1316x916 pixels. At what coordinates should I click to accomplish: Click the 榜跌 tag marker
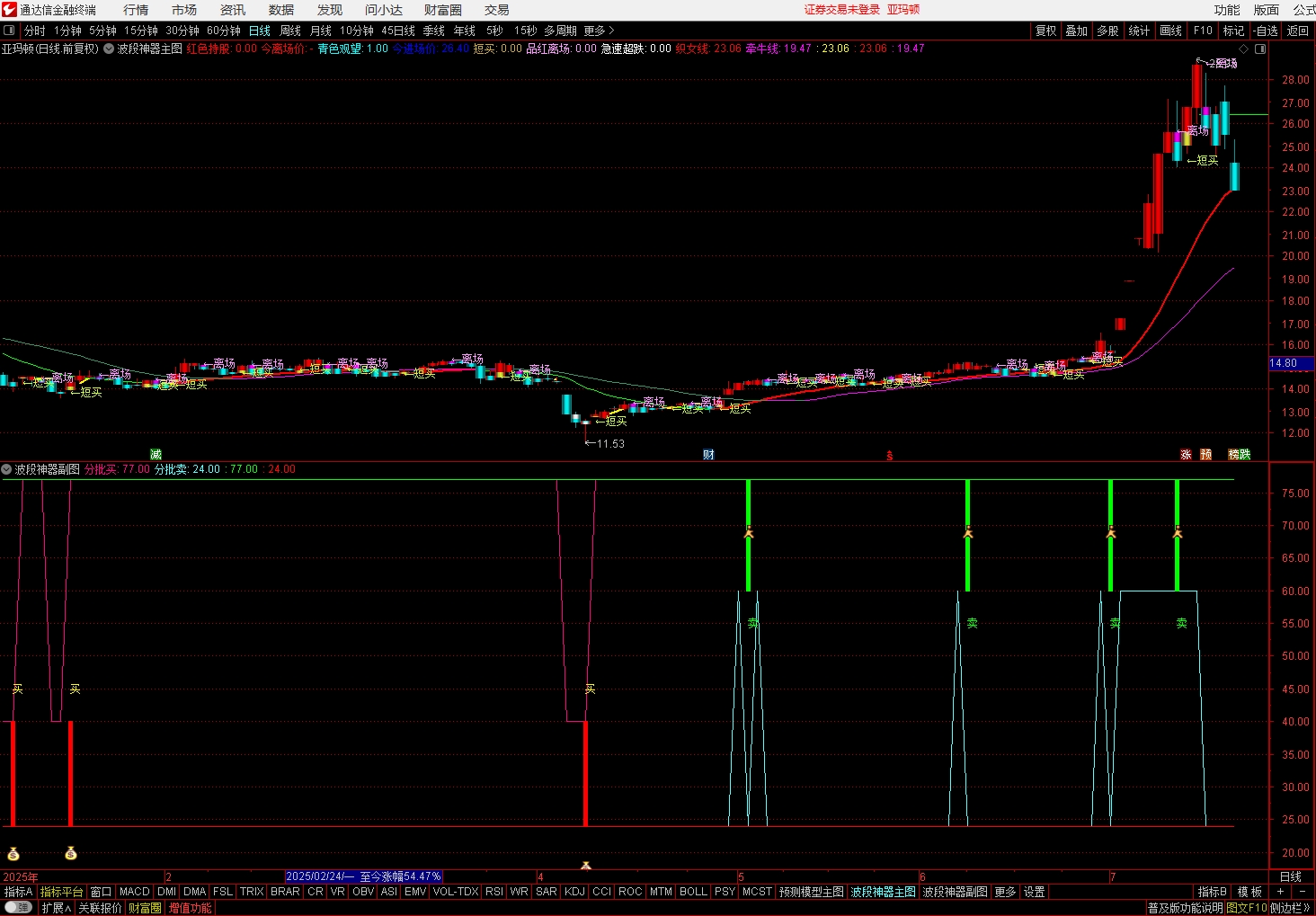[1240, 455]
